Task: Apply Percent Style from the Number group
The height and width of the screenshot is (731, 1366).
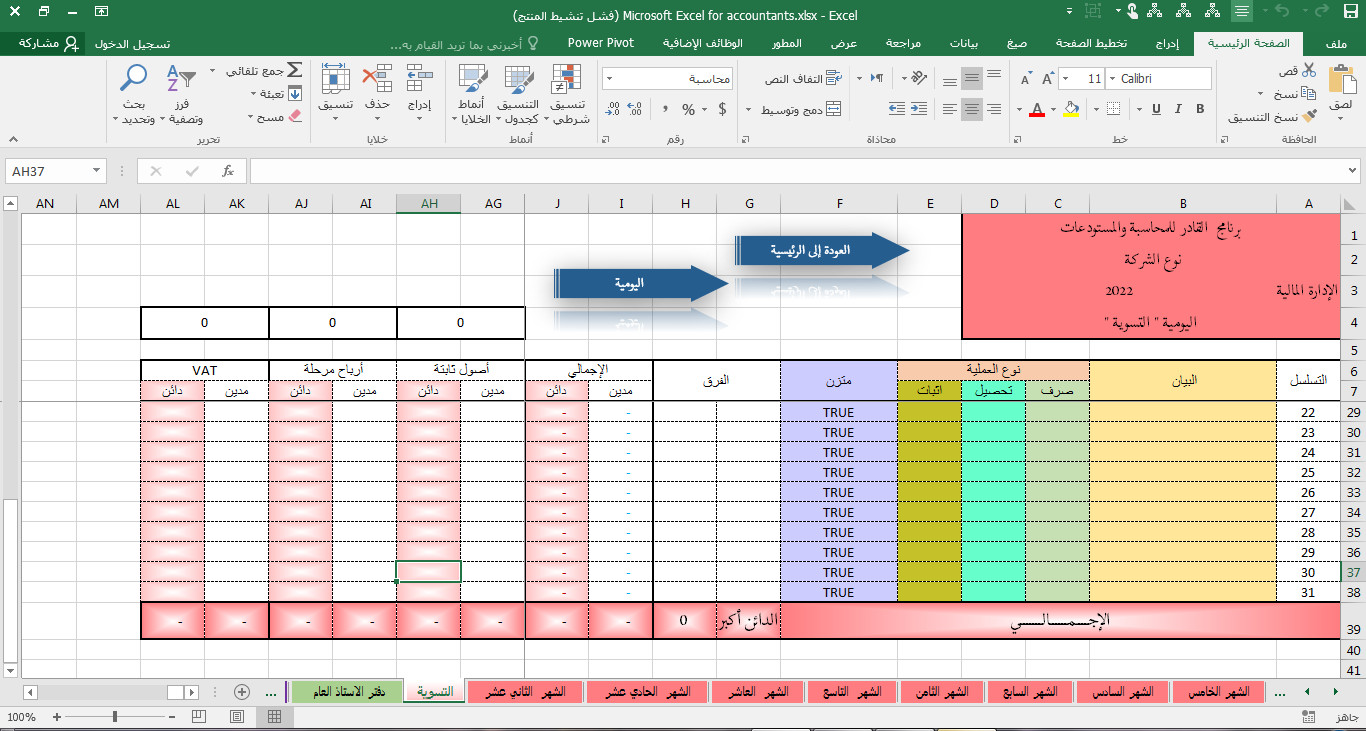Action: [687, 109]
